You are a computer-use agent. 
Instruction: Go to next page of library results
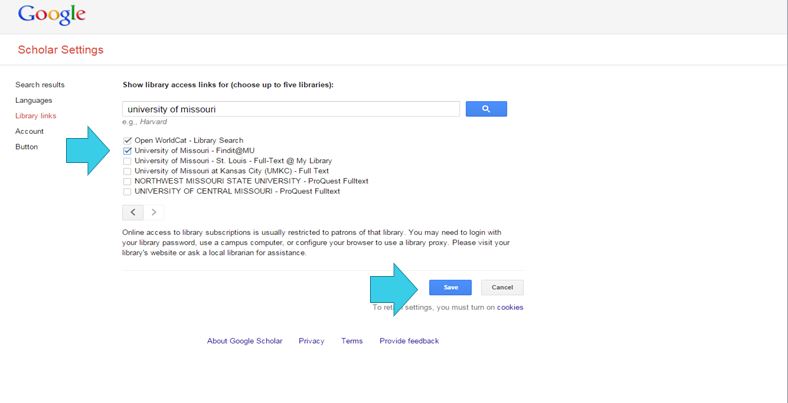154,212
